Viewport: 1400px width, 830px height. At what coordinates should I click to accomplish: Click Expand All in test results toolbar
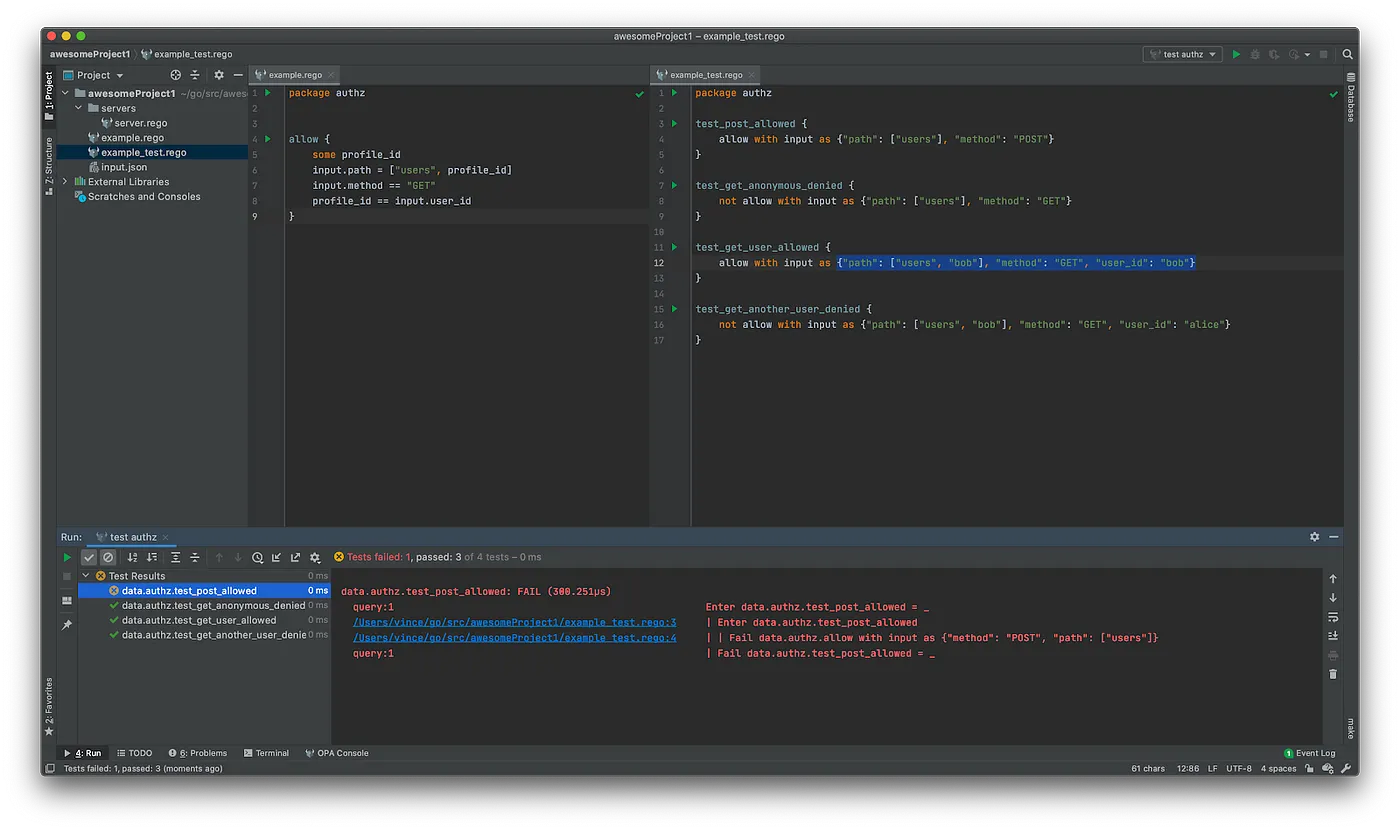tap(176, 558)
